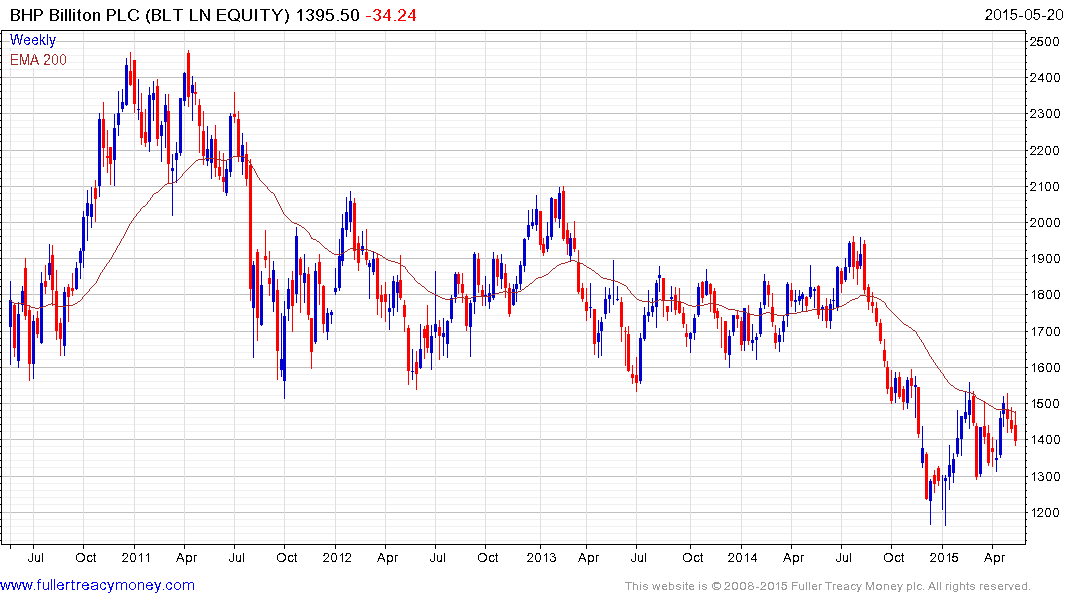Select the 'Weekly' interval label
This screenshot has width=1075, height=600.
(x=33, y=40)
